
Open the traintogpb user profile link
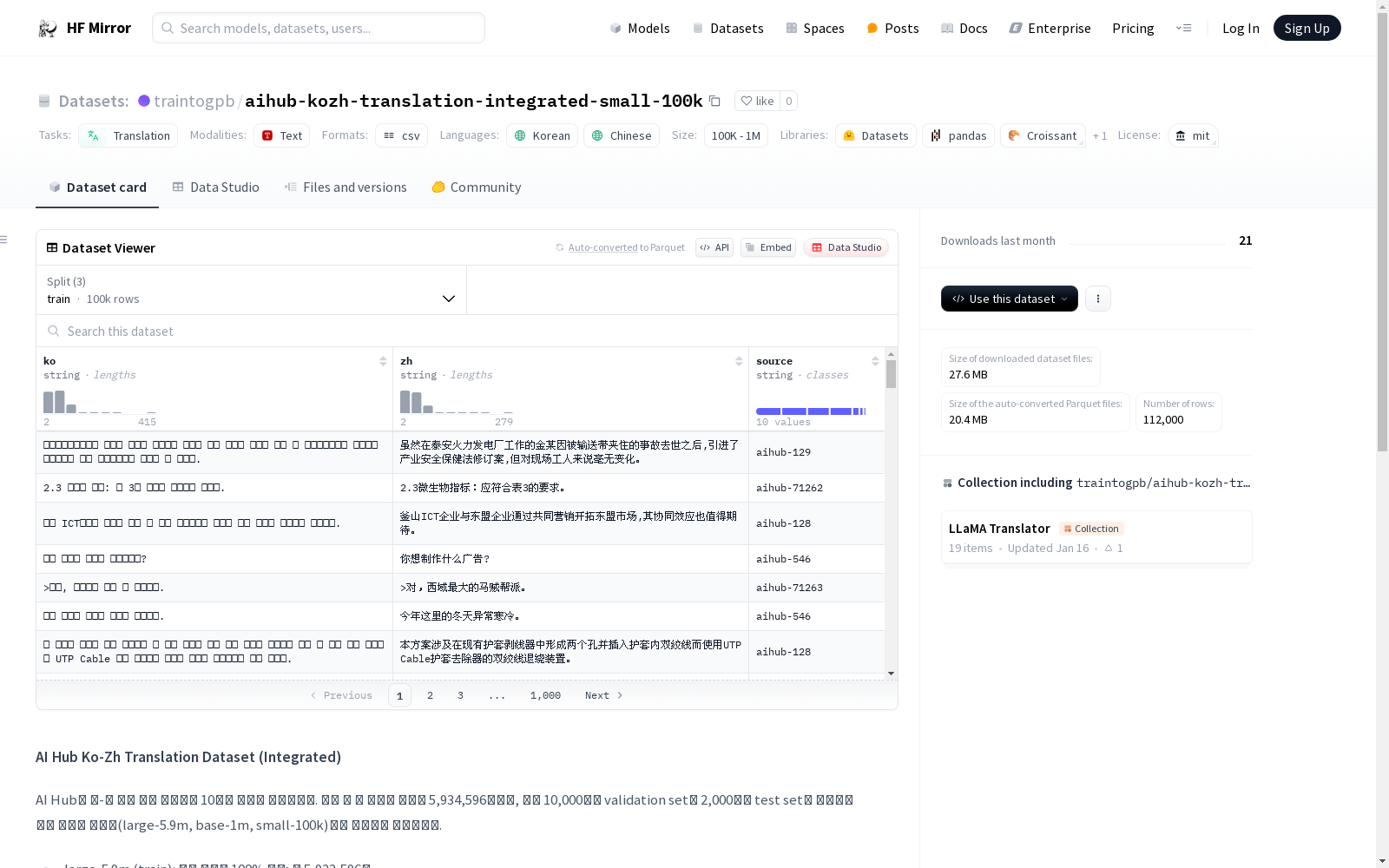coord(194,101)
